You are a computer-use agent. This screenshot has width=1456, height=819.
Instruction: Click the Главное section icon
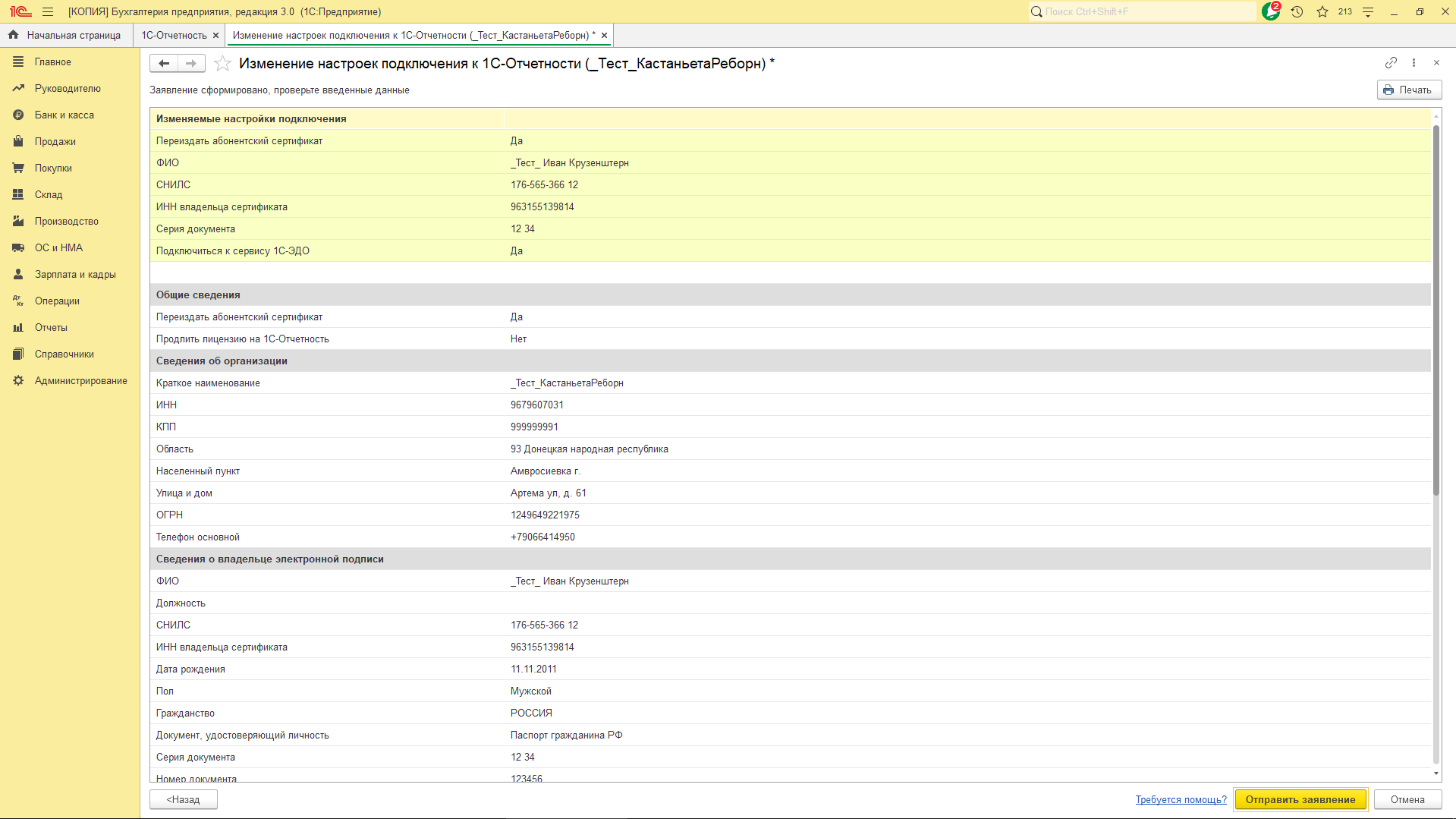coord(18,61)
